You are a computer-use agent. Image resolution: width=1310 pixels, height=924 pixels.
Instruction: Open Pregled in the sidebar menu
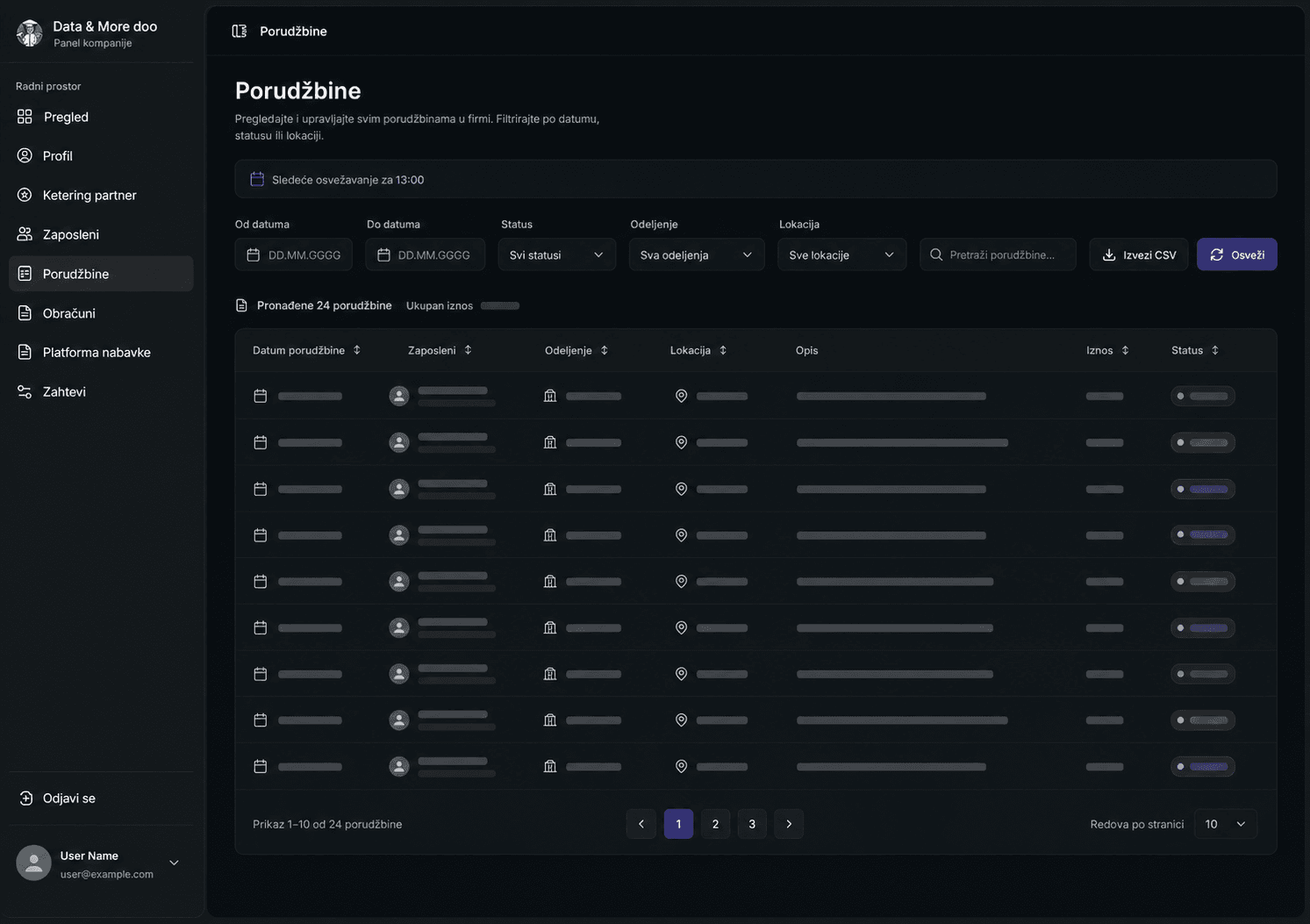(x=101, y=117)
